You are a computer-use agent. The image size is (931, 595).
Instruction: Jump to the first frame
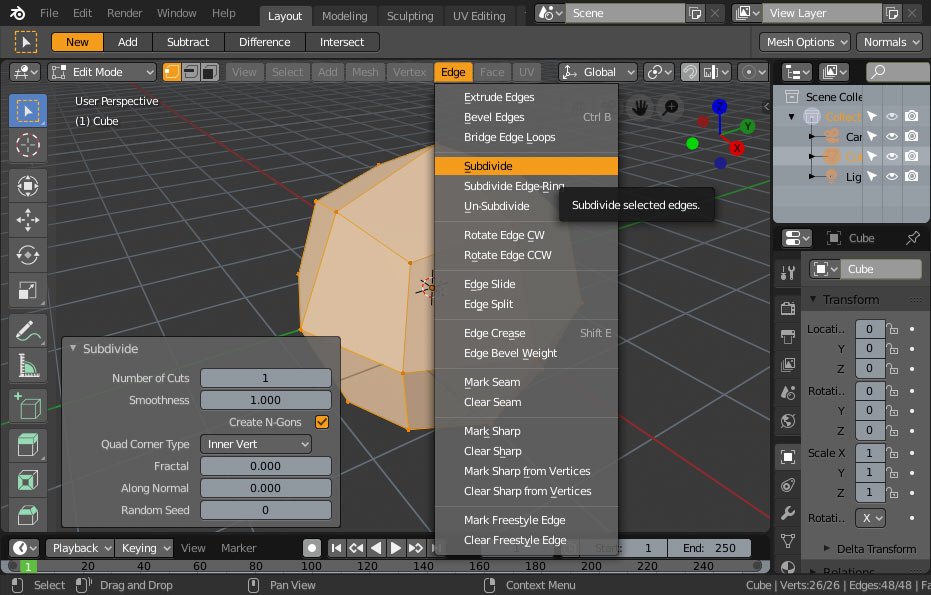click(x=336, y=548)
